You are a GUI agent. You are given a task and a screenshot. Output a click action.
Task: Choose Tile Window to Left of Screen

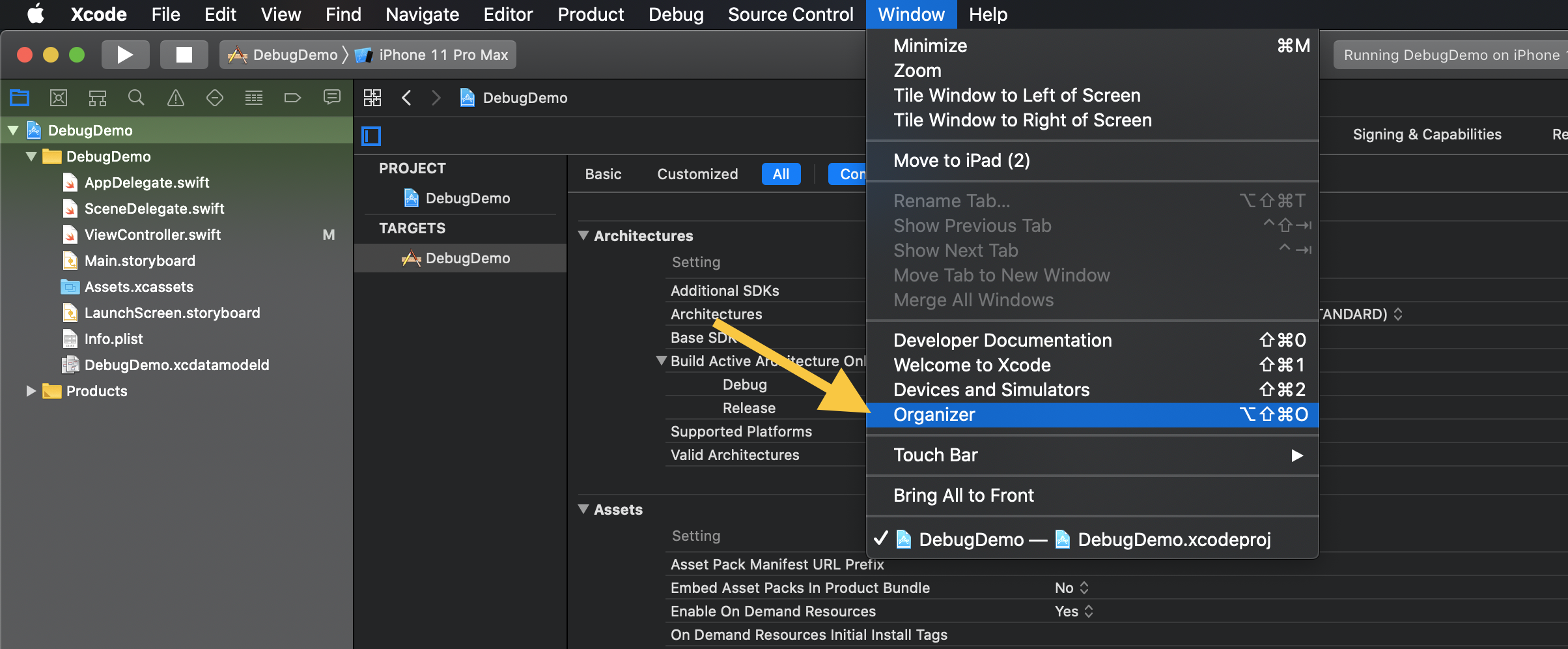pos(1093,95)
